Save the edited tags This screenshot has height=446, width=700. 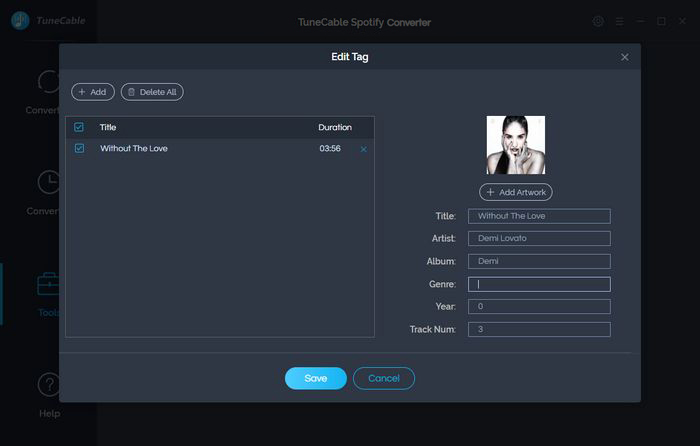tap(316, 378)
